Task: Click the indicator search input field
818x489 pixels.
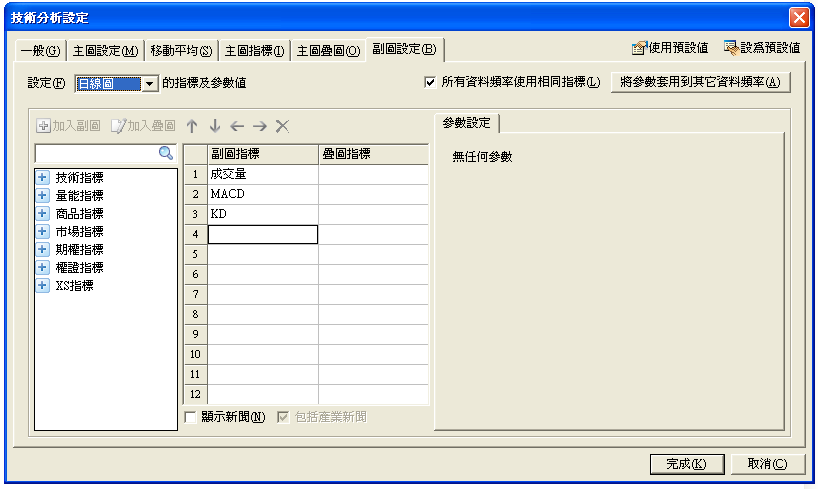Action: point(97,153)
